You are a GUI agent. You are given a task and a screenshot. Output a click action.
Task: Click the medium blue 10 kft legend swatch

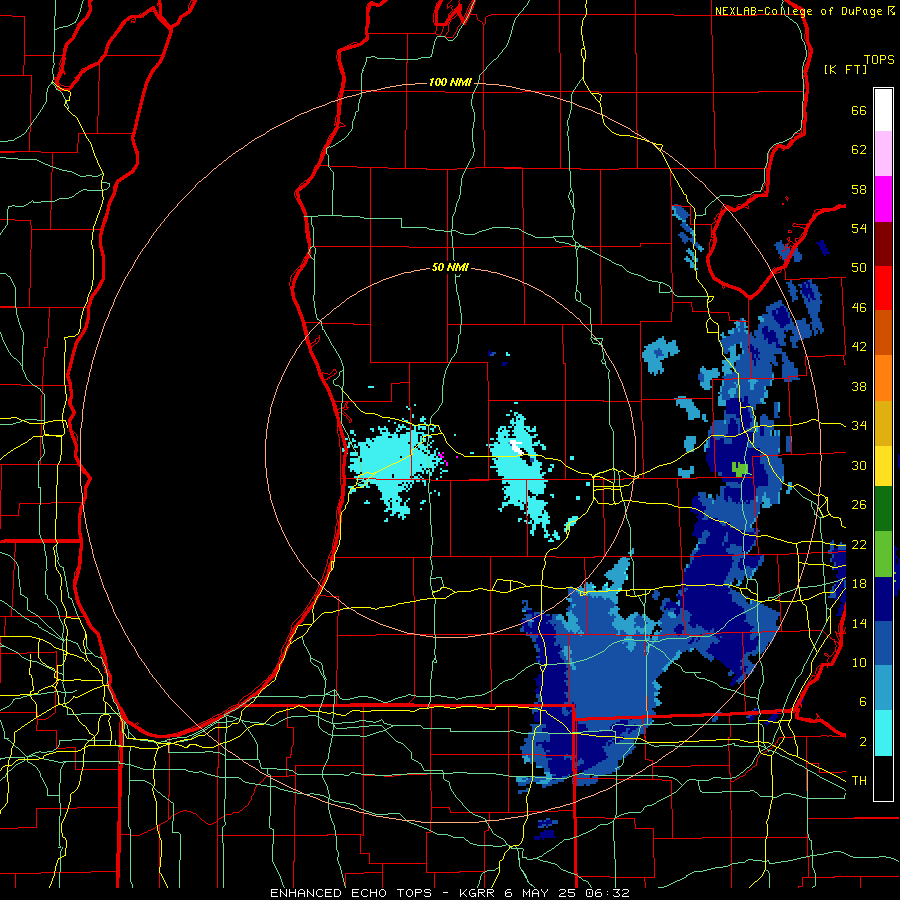883,644
